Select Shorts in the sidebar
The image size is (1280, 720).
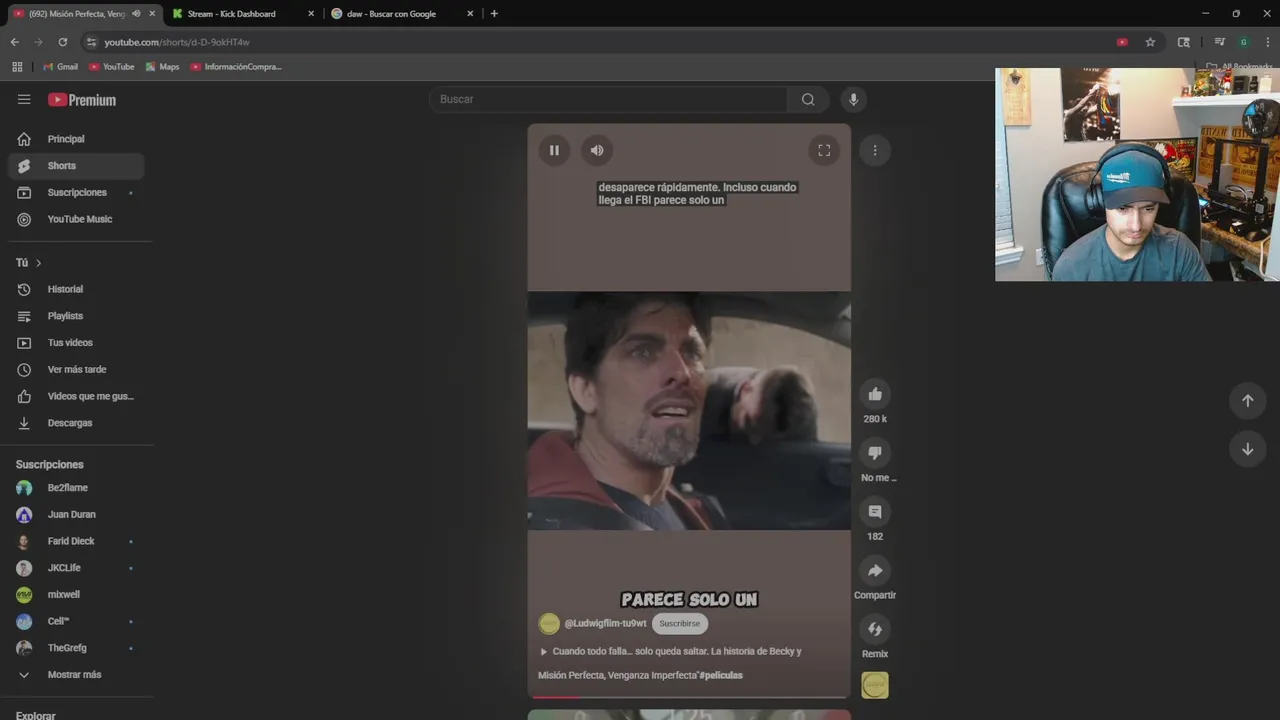[x=76, y=166]
